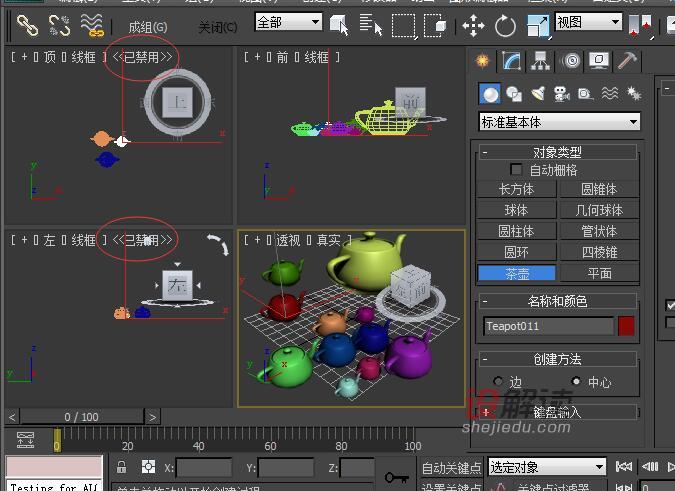This screenshot has height=491, width=675.
Task: Open the Create panel tab (star icon)
Action: 483,60
